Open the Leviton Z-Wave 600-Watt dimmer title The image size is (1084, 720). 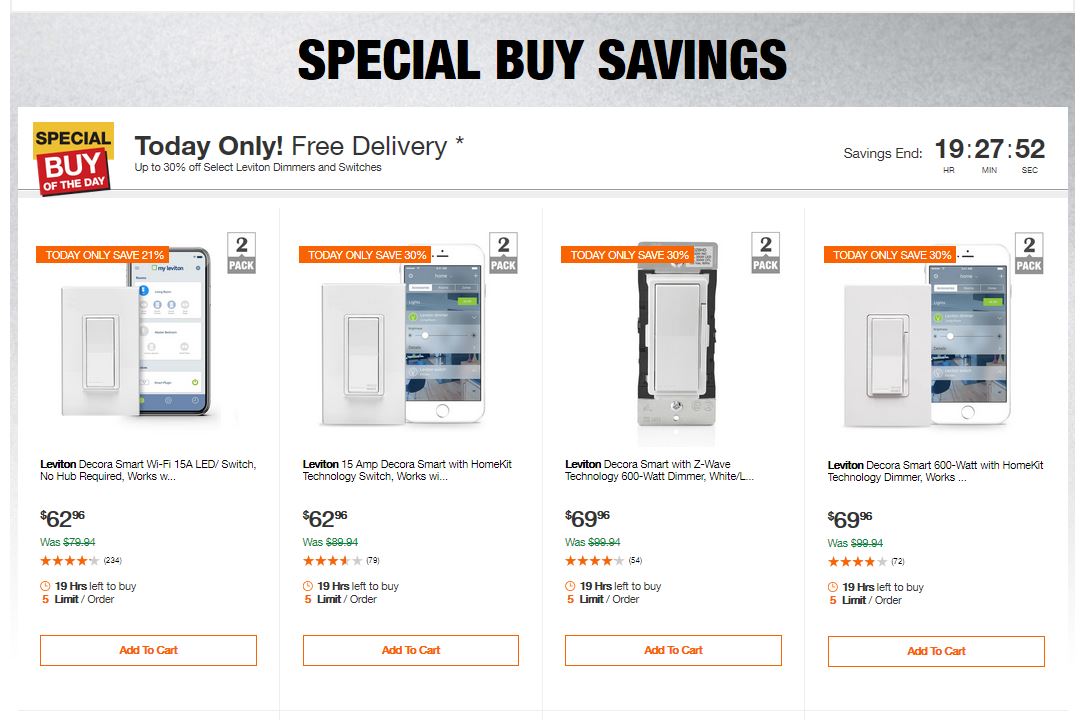click(660, 470)
